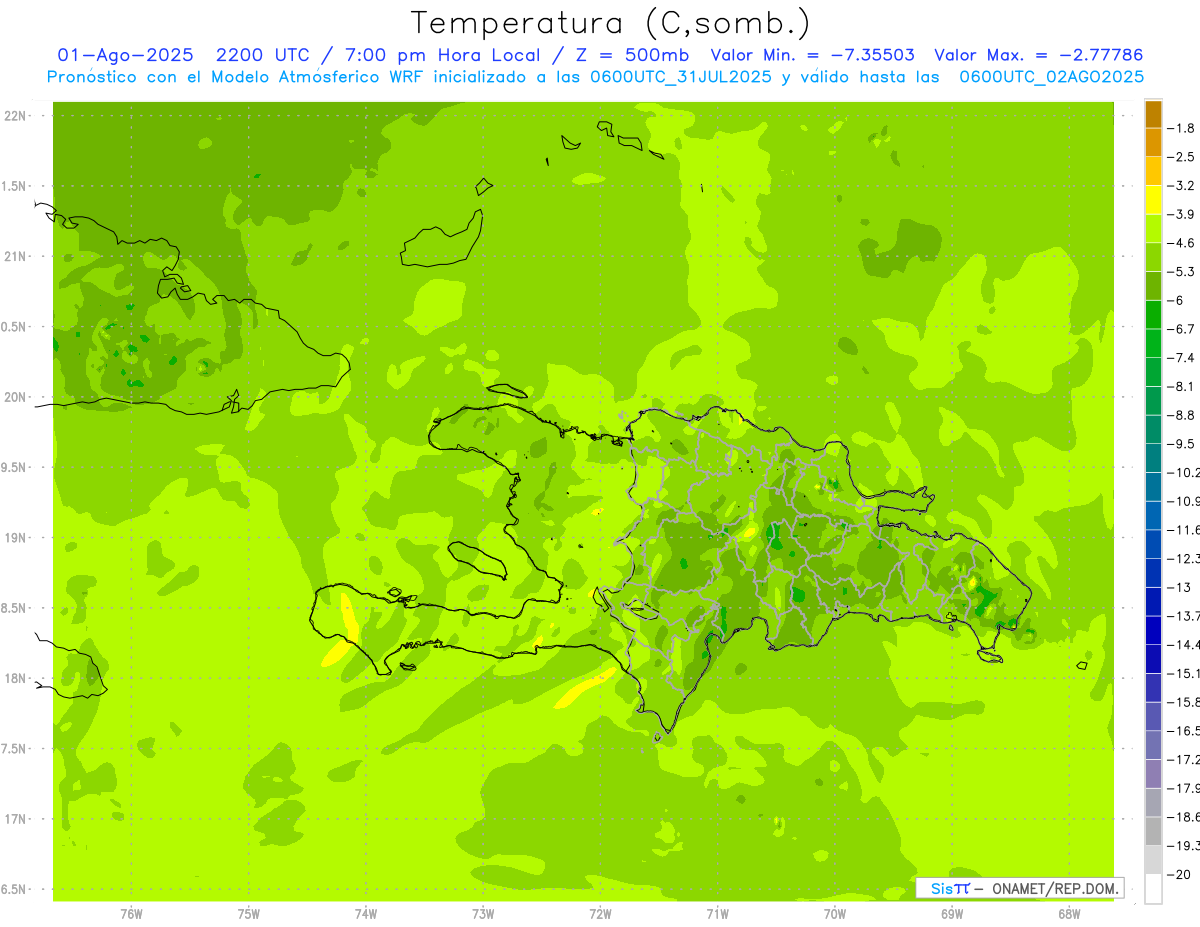Viewport: 1200px width, 927px height.
Task: Click the "71W" longitude label
Action: coord(717,914)
